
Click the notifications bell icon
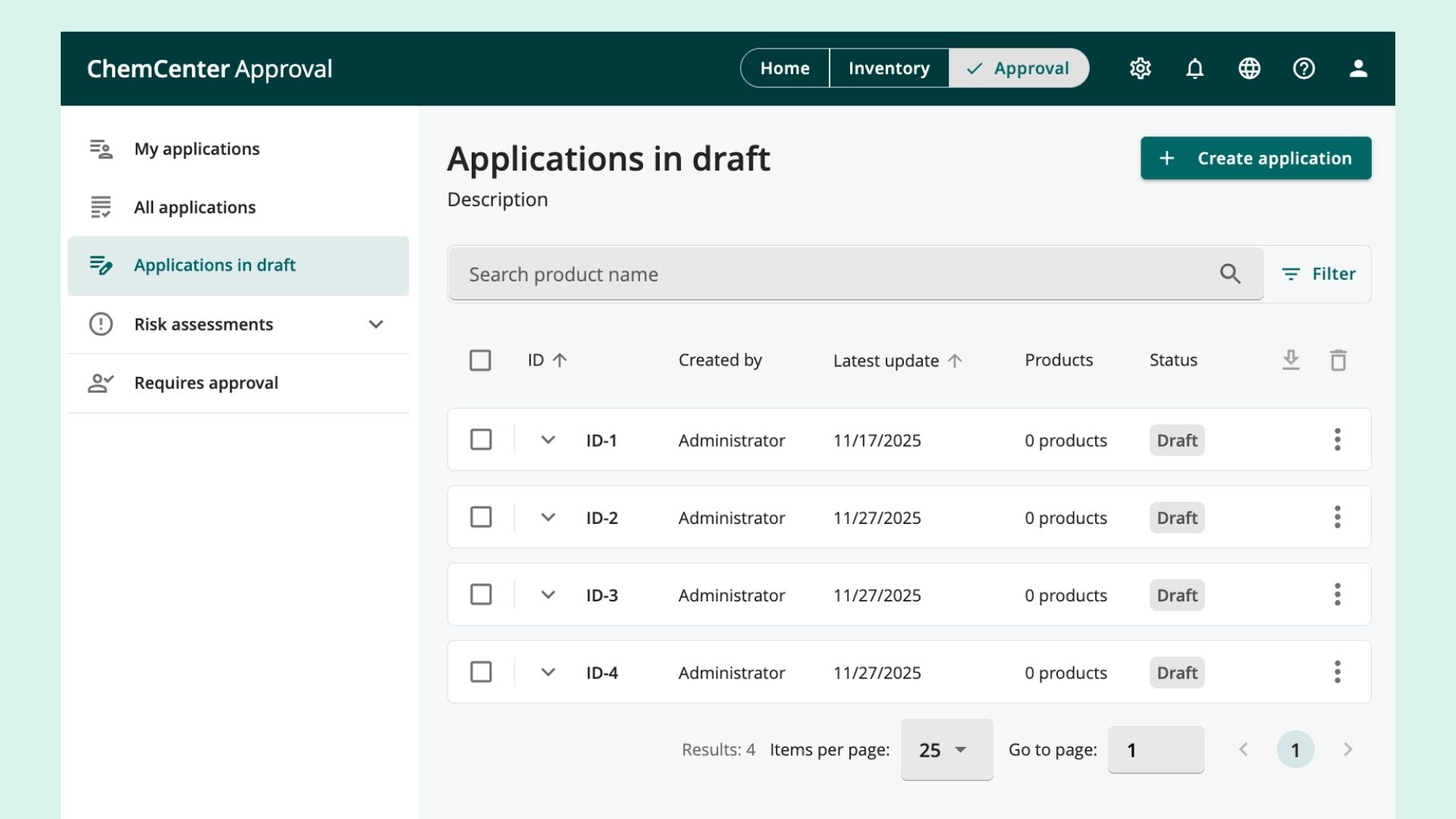tap(1194, 68)
